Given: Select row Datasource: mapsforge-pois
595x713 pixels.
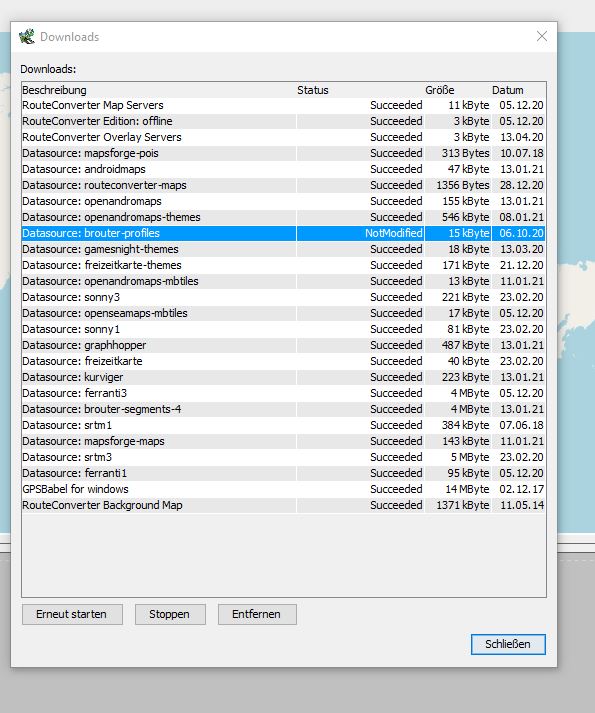Looking at the screenshot, I should click(283, 153).
